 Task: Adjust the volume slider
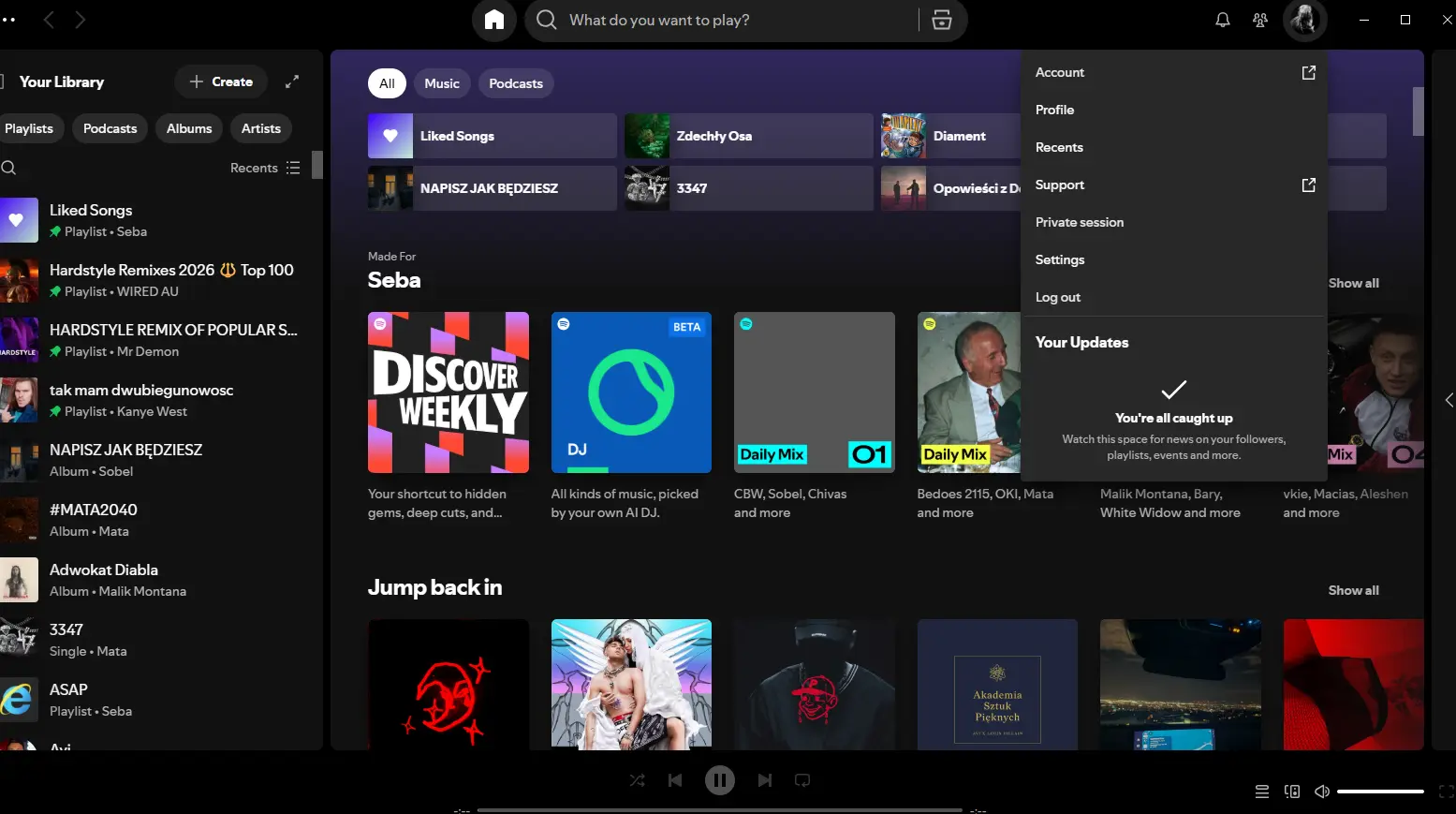(x=1380, y=792)
